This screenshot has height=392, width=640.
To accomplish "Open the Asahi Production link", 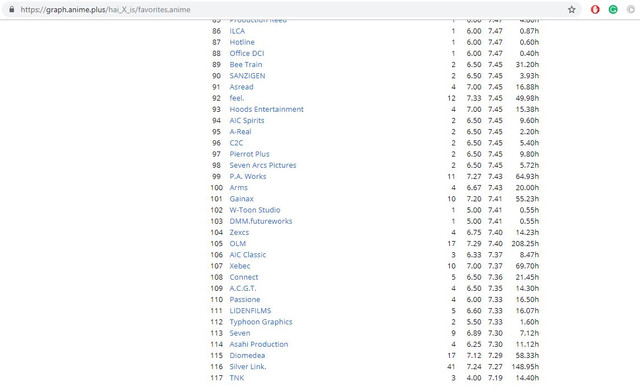I will click(259, 344).
